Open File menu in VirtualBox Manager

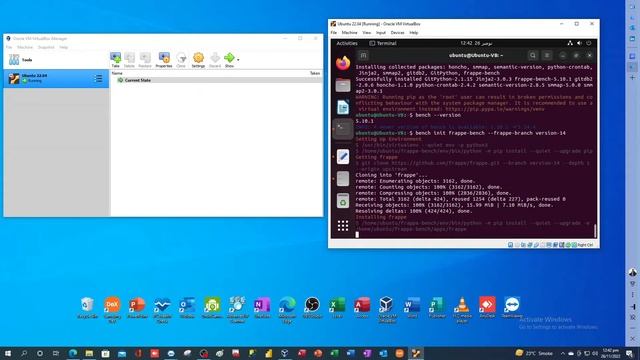pyautogui.click(x=9, y=47)
